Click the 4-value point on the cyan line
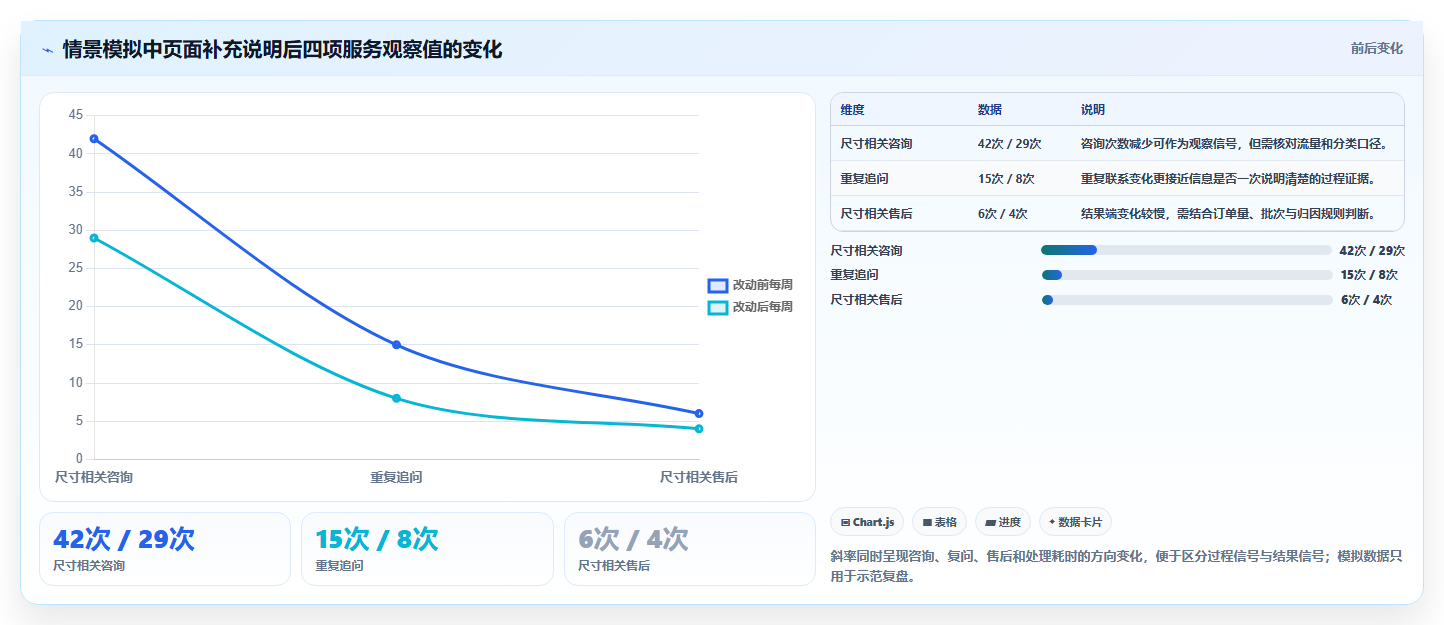This screenshot has height=625, width=1444. [699, 429]
